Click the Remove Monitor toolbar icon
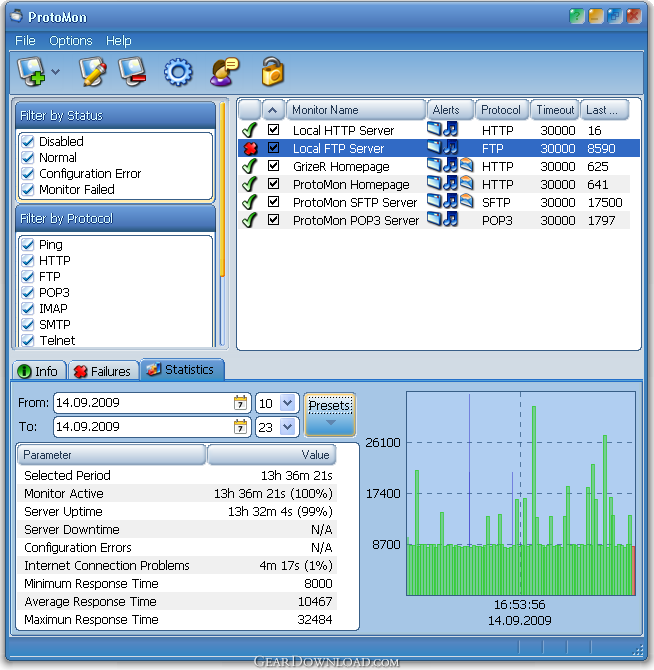Image resolution: width=654 pixels, height=670 pixels. (133, 72)
